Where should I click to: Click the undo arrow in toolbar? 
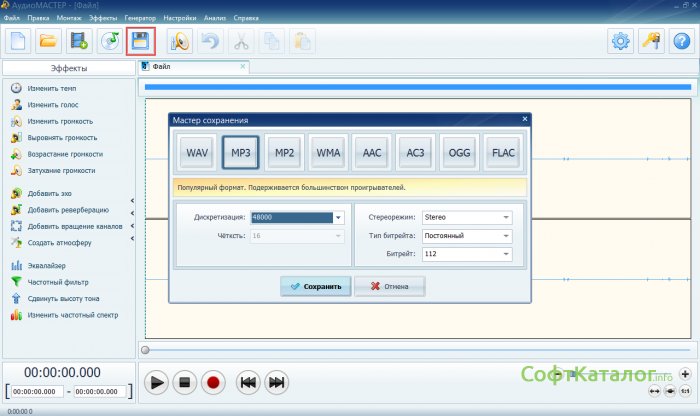pyautogui.click(x=209, y=41)
